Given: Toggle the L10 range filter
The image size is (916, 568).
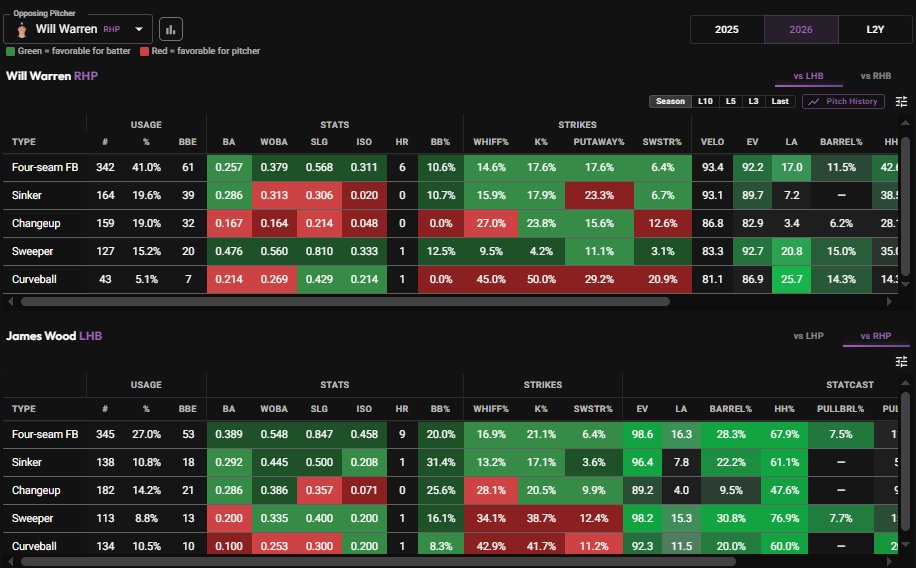Looking at the screenshot, I should pyautogui.click(x=705, y=102).
